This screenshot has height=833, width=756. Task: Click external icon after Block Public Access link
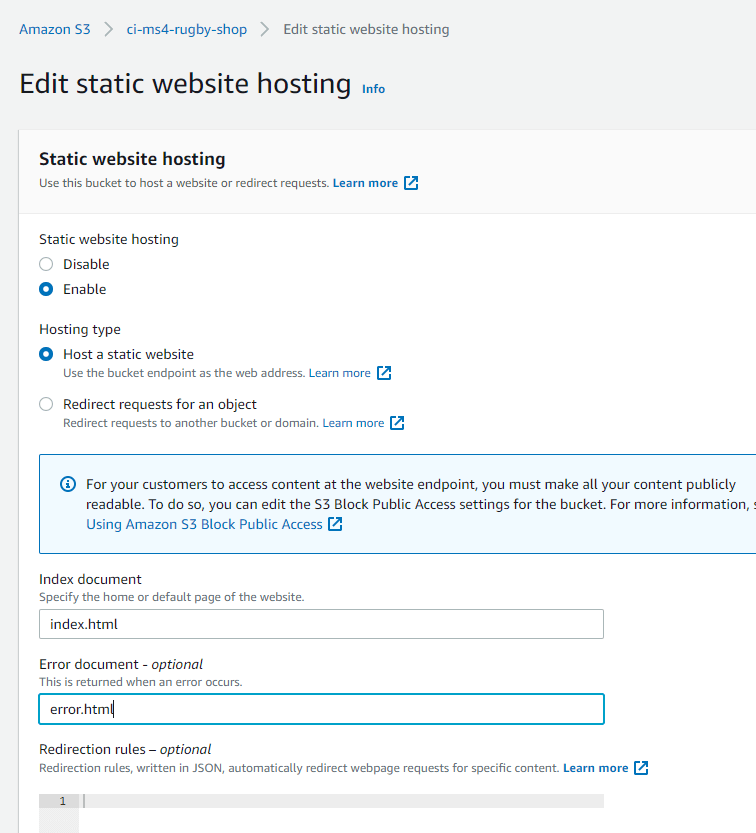335,524
